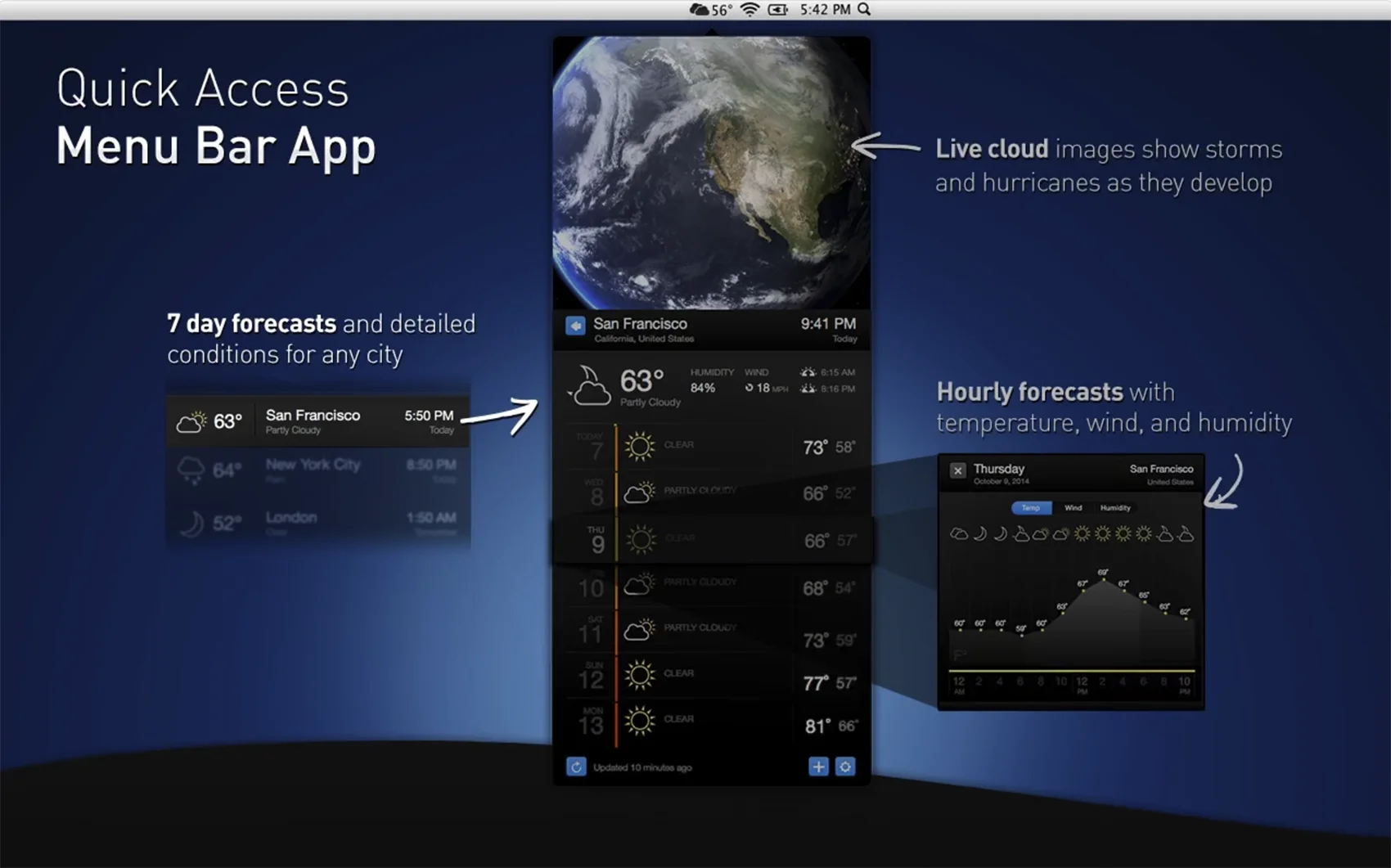Image resolution: width=1391 pixels, height=868 pixels.
Task: Add a city with the plus button
Action: pyautogui.click(x=818, y=767)
